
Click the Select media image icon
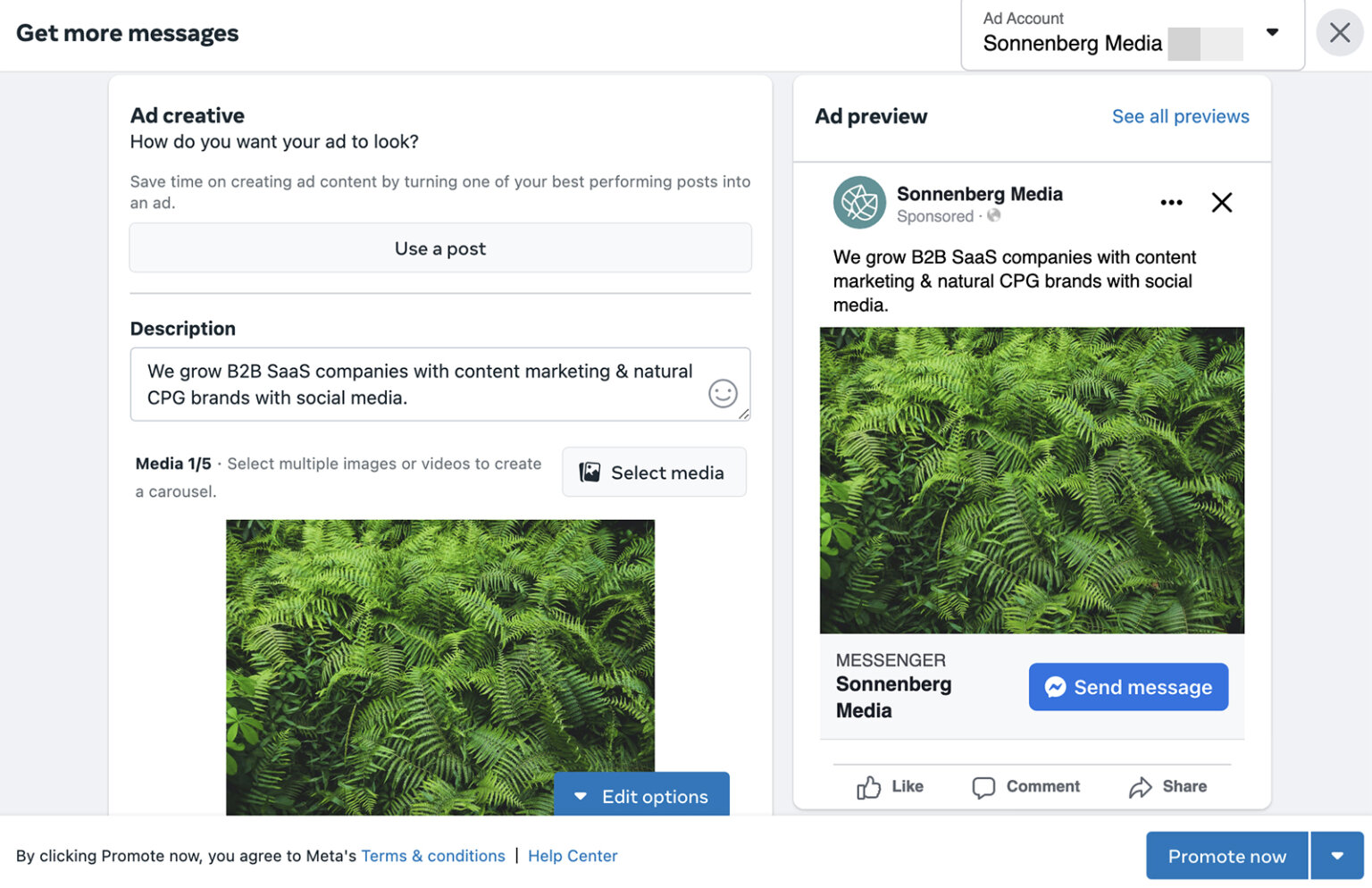pos(590,472)
